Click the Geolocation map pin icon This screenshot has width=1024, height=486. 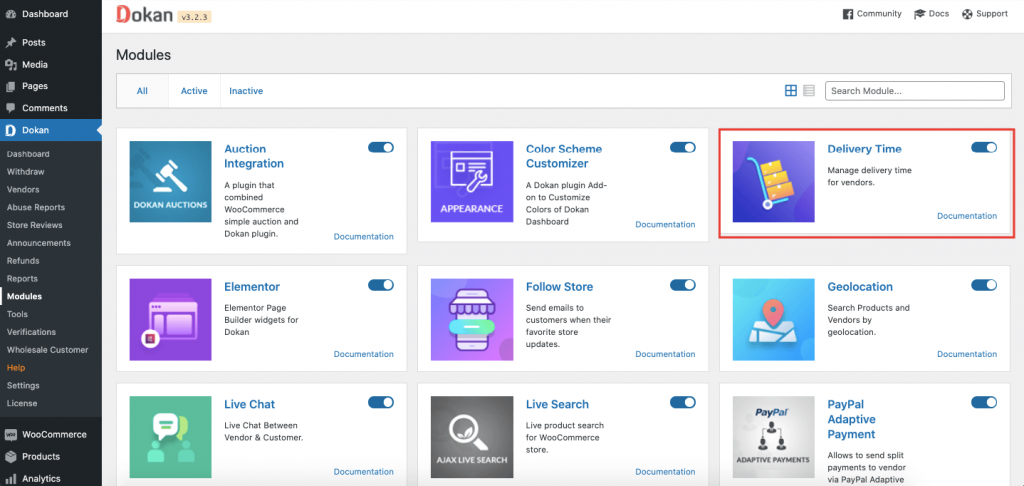click(x=773, y=319)
